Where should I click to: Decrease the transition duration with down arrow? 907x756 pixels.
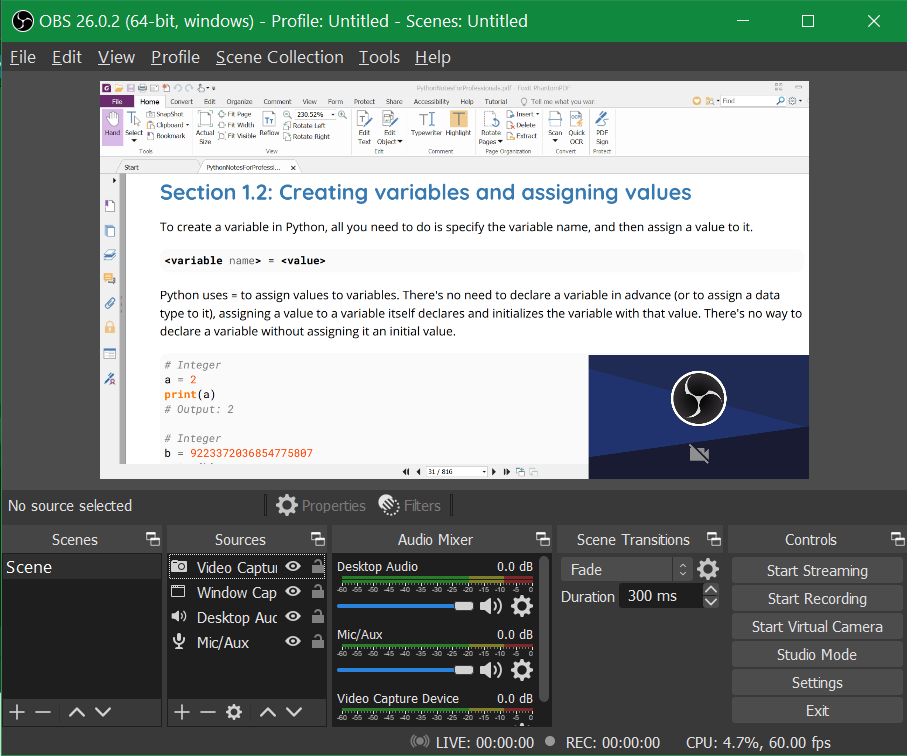(x=711, y=602)
